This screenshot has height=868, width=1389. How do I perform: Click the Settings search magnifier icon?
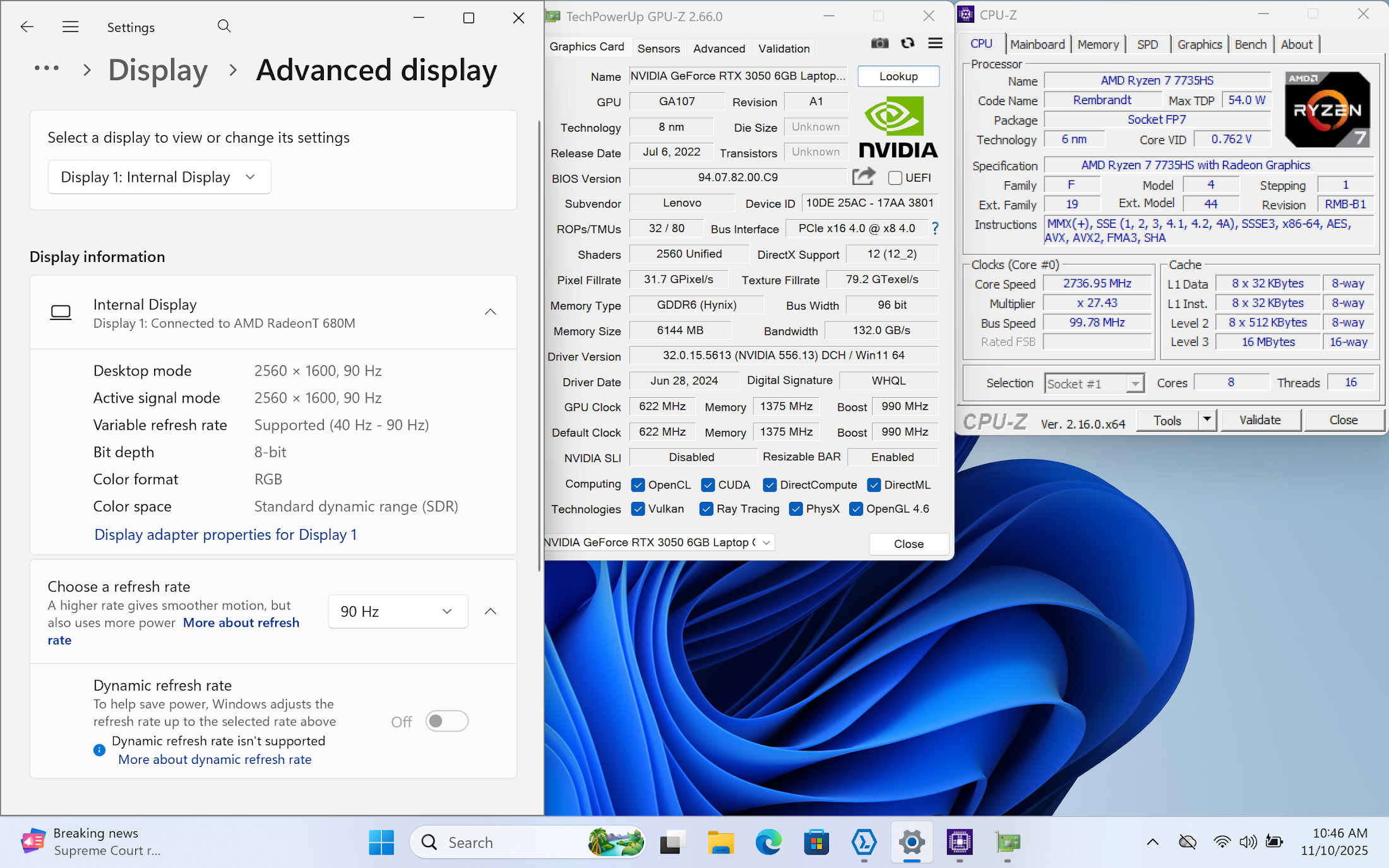pos(224,27)
